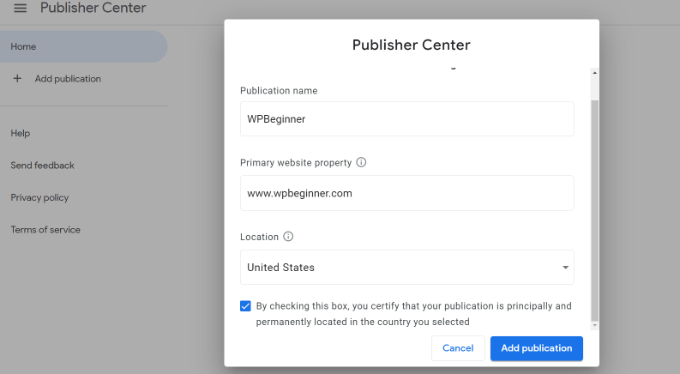Click the Primary website property label text
The height and width of the screenshot is (374, 680).
tap(296, 163)
